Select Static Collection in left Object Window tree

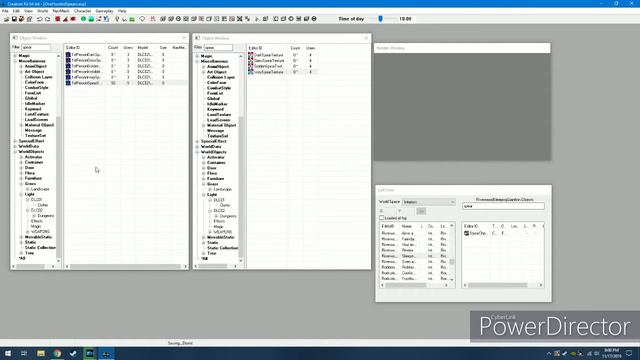(40, 247)
